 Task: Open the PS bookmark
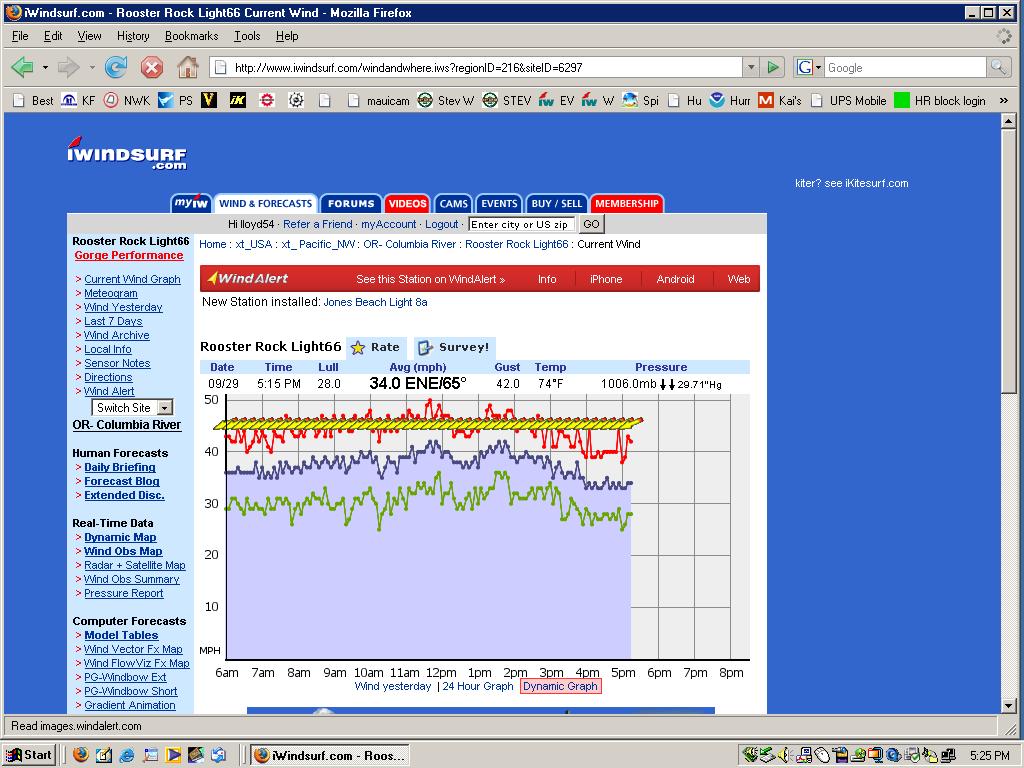176,101
